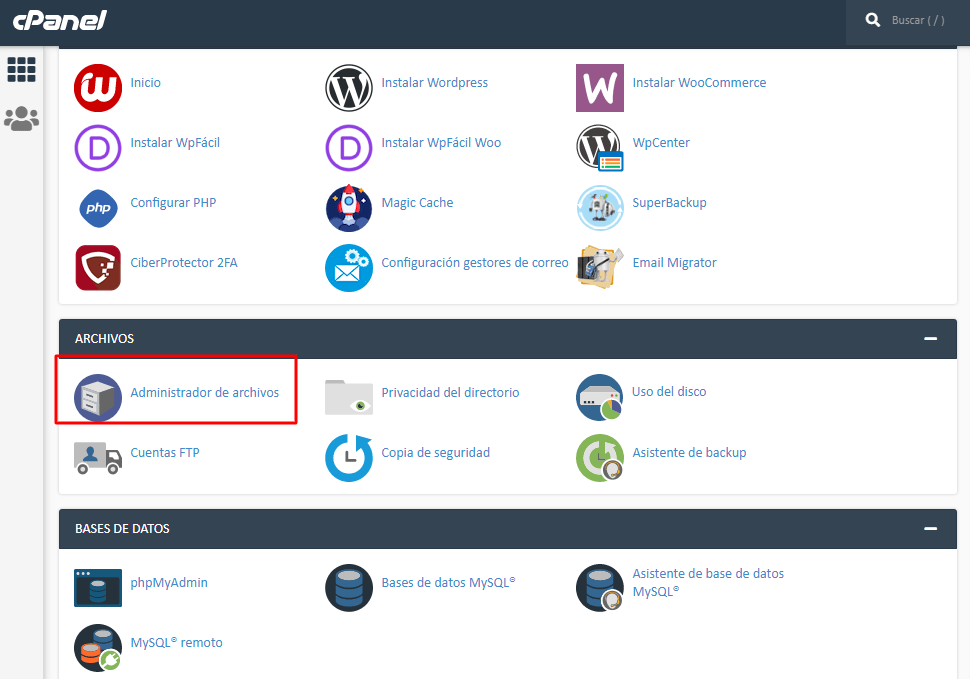Click the MySQL remoto icon
This screenshot has height=679, width=970.
98,647
